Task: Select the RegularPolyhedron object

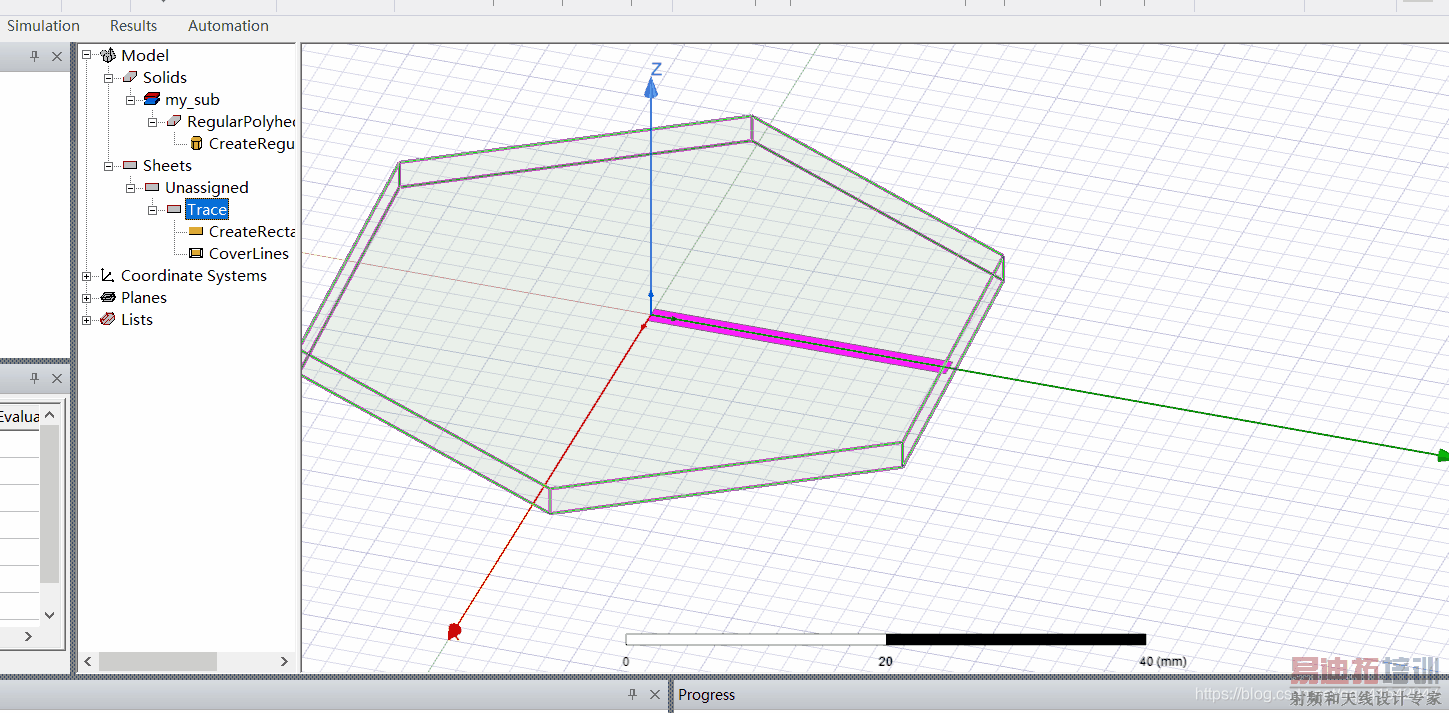Action: click(241, 121)
